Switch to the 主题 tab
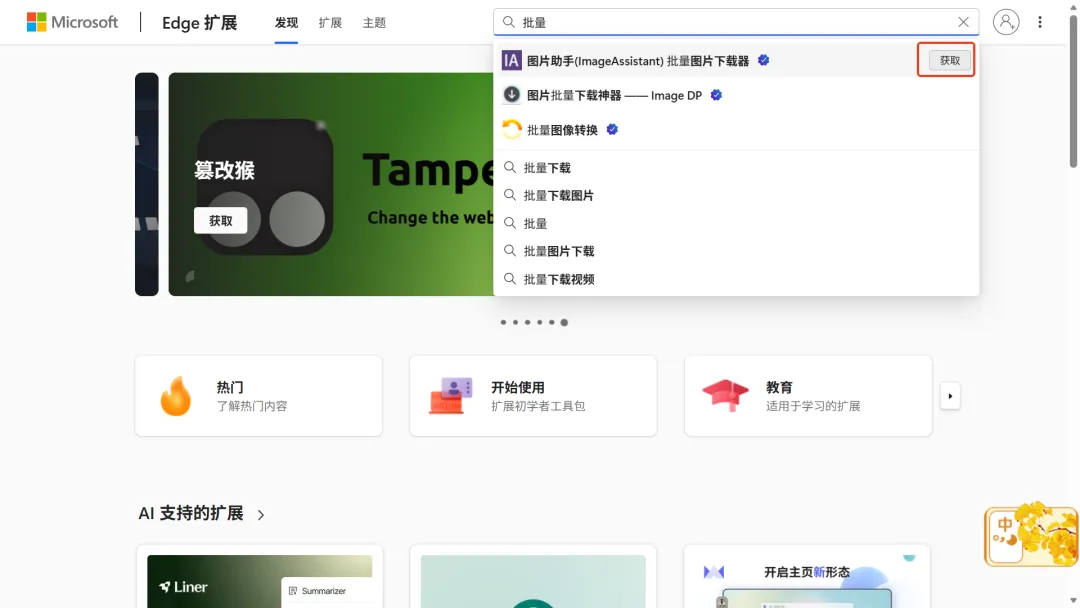Image resolution: width=1080 pixels, height=608 pixels. click(374, 23)
